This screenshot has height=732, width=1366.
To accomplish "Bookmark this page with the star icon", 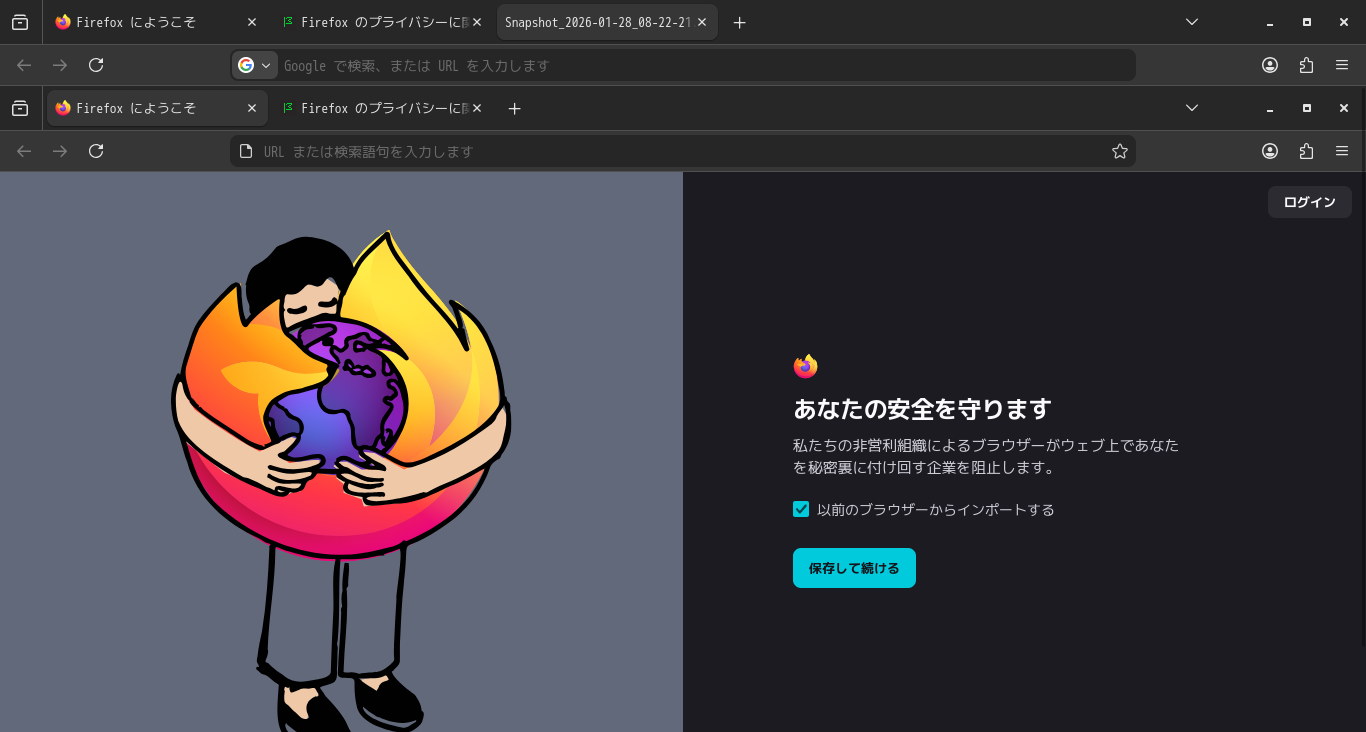I will click(1120, 151).
